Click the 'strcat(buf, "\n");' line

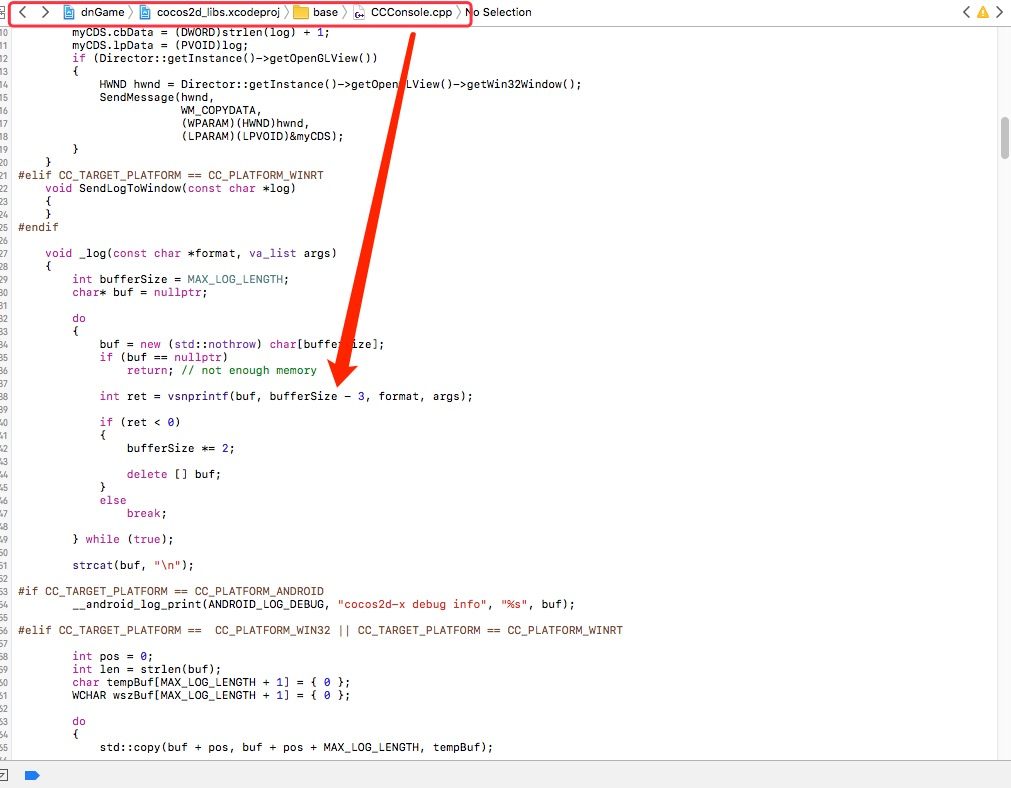(x=133, y=565)
